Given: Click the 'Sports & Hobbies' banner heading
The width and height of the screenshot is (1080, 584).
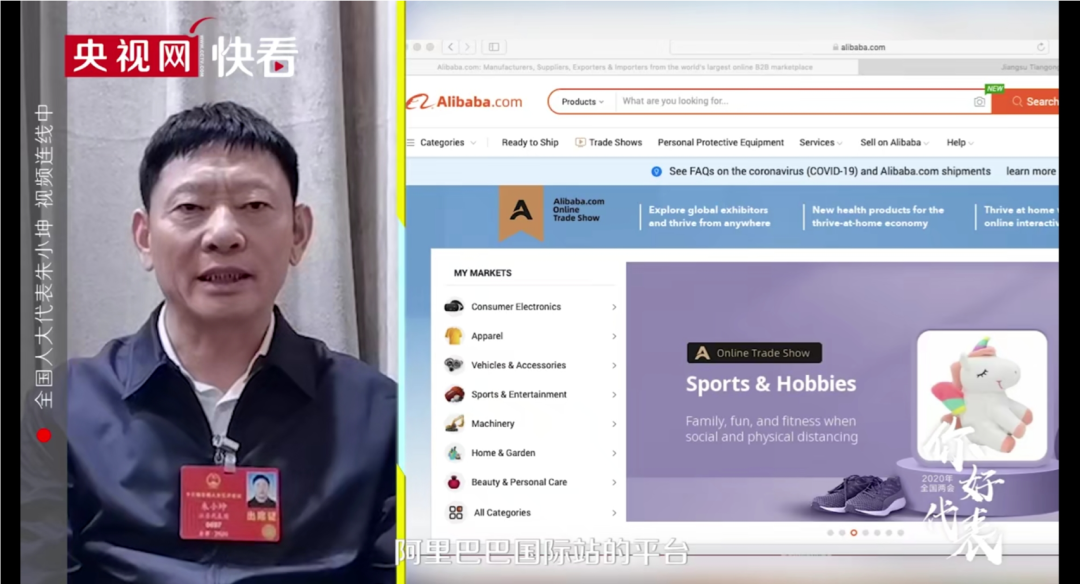Looking at the screenshot, I should [x=771, y=384].
